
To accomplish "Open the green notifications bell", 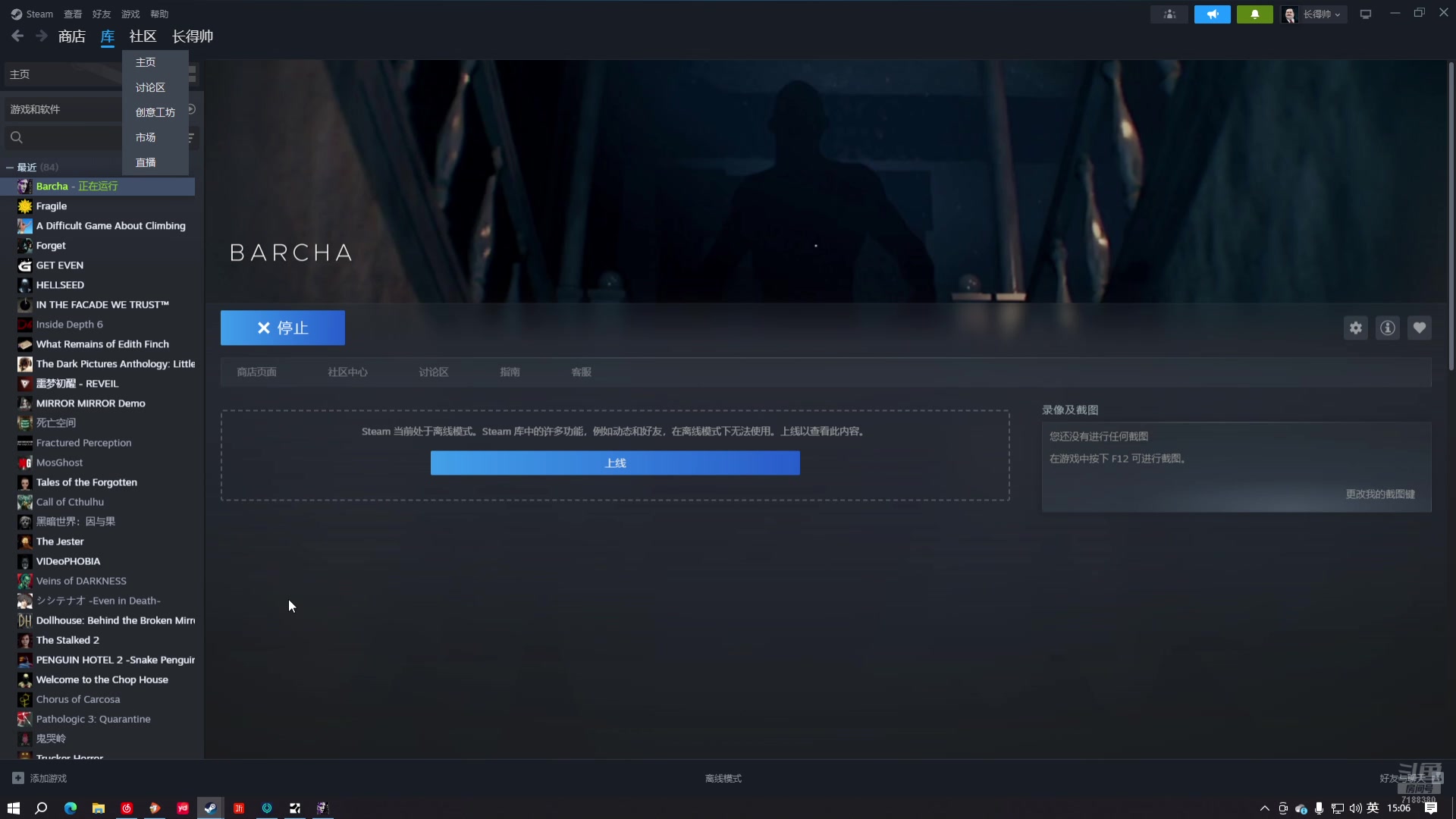I will [1255, 14].
